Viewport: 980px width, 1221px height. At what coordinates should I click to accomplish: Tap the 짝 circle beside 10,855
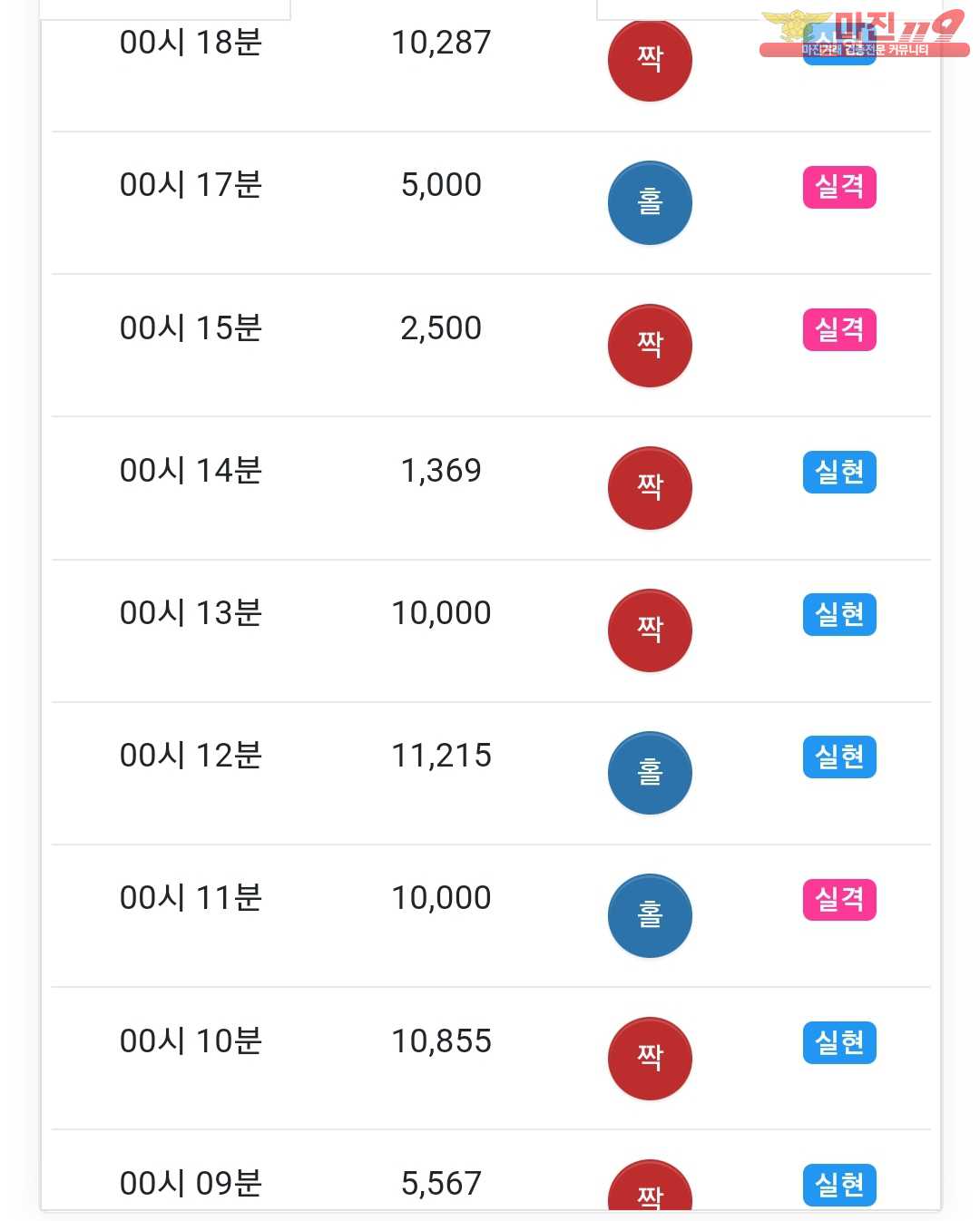tap(650, 1059)
